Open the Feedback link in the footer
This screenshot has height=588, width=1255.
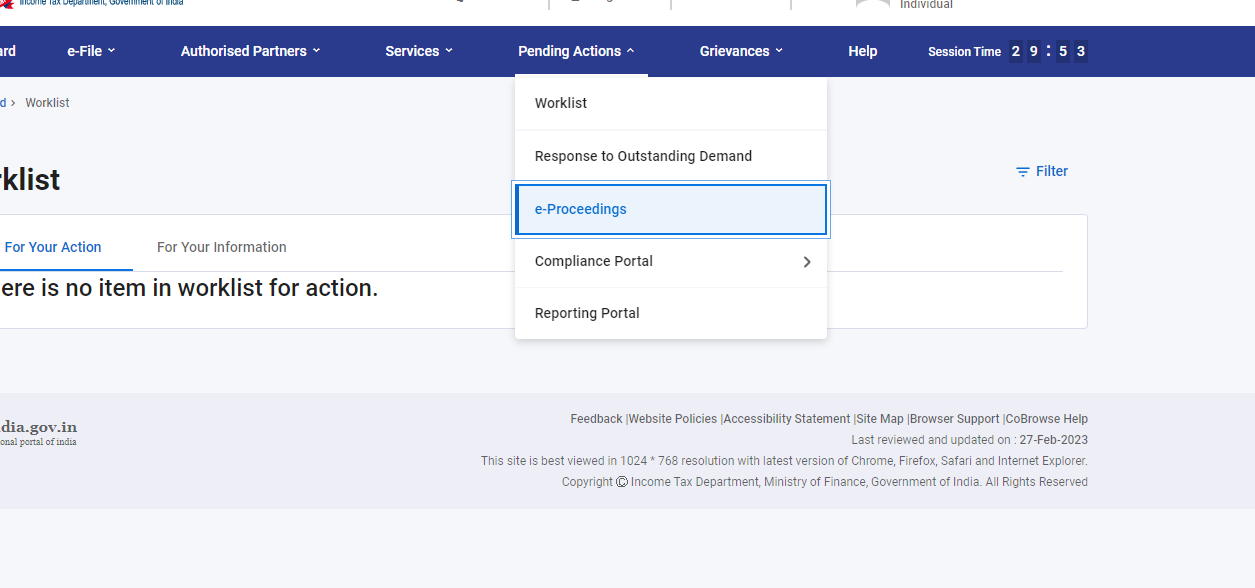(x=596, y=419)
